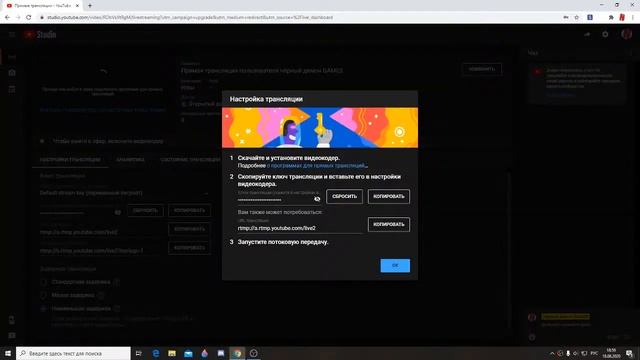Copy stream key with КОПИРОВАТЬ beside СБРОСИТЬ in dialog
Viewport: 640px width, 360px height.
(389, 196)
